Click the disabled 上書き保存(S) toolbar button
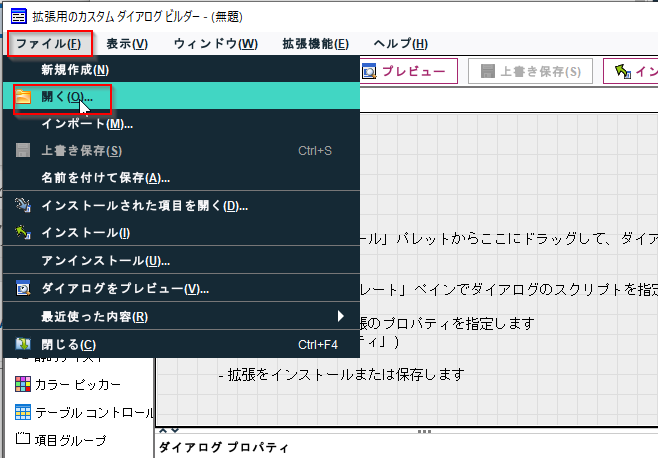The height and width of the screenshot is (458, 658). [530, 71]
